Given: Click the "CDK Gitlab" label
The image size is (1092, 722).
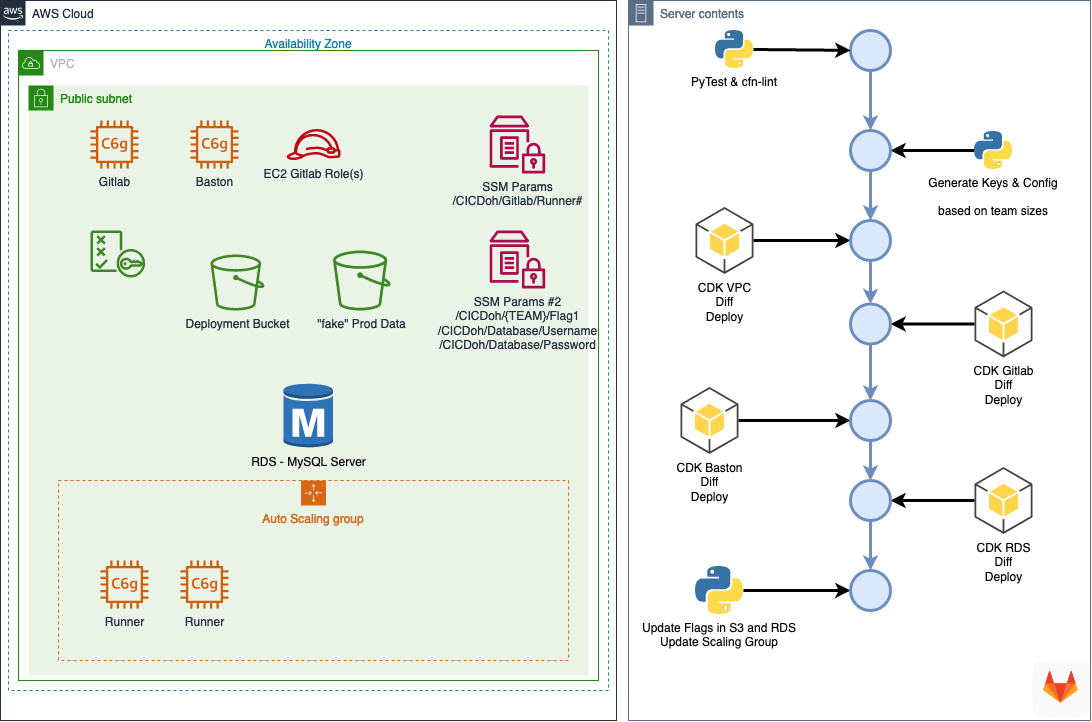Looking at the screenshot, I should (x=1004, y=371).
